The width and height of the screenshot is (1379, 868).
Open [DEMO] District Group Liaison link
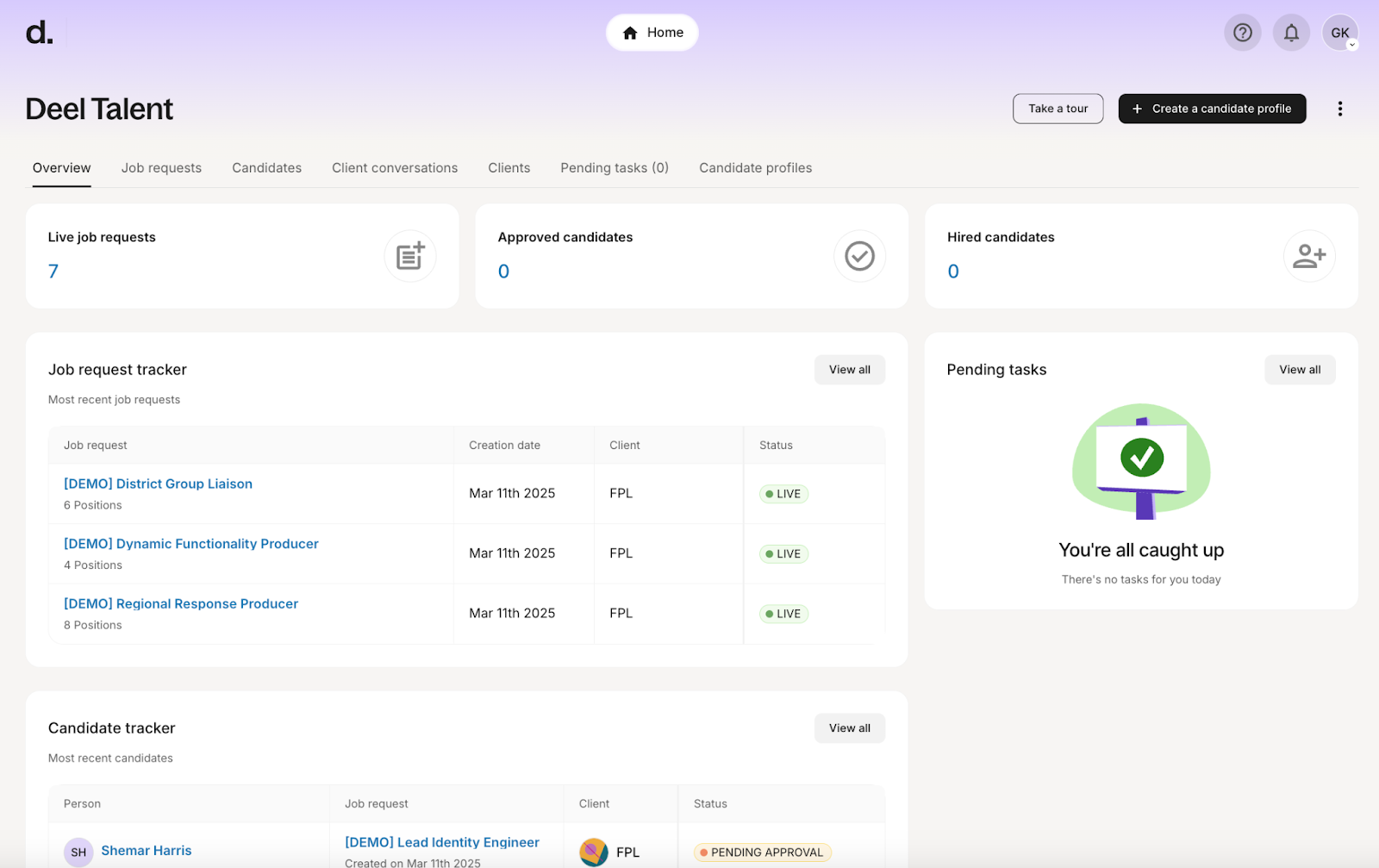(x=158, y=484)
